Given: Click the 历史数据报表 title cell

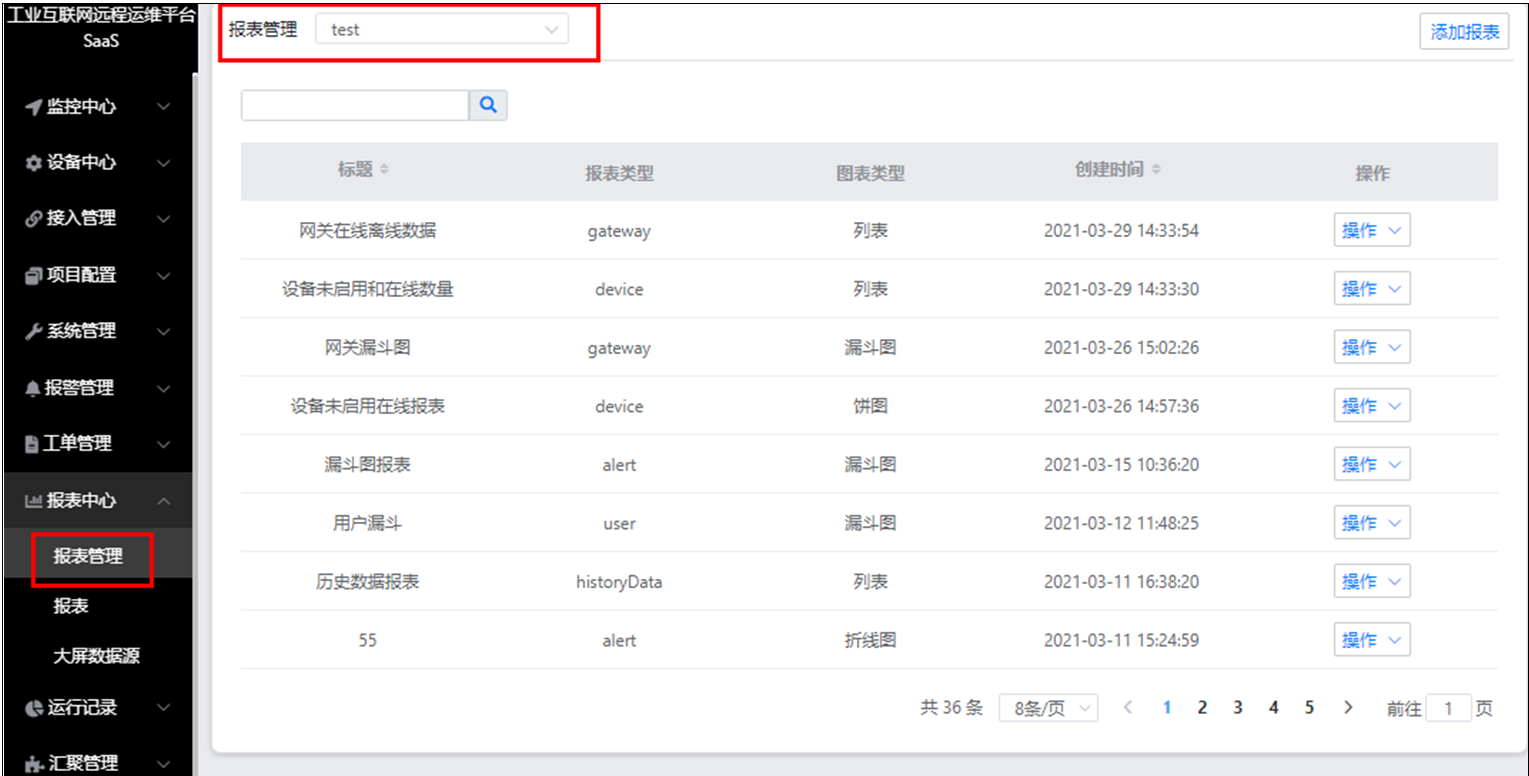Looking at the screenshot, I should tap(368, 582).
